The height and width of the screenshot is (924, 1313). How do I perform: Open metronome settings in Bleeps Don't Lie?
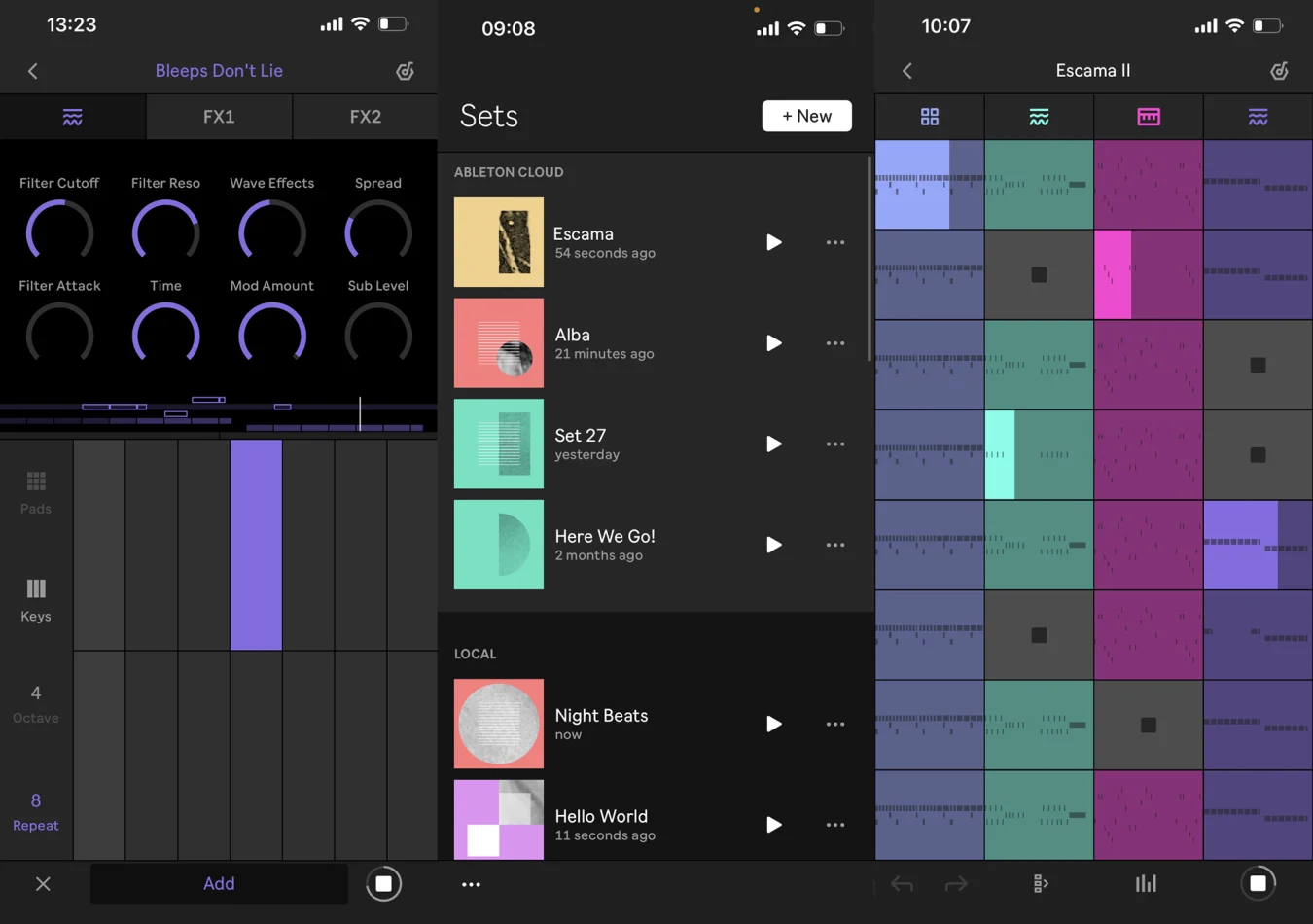tap(405, 71)
